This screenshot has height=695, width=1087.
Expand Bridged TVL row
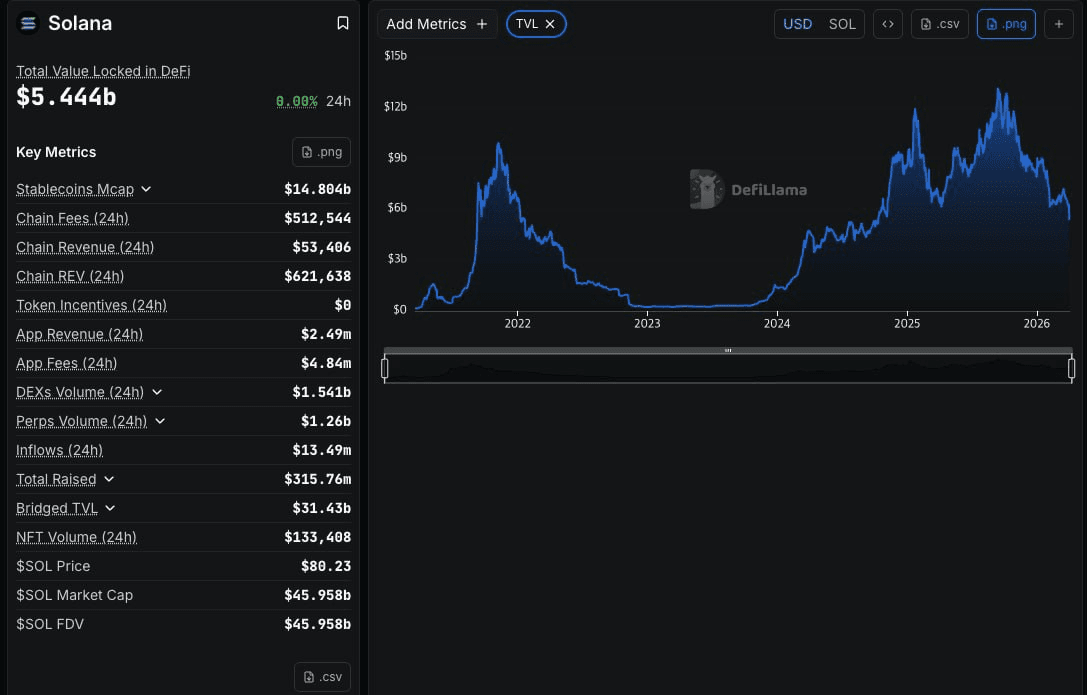click(110, 508)
